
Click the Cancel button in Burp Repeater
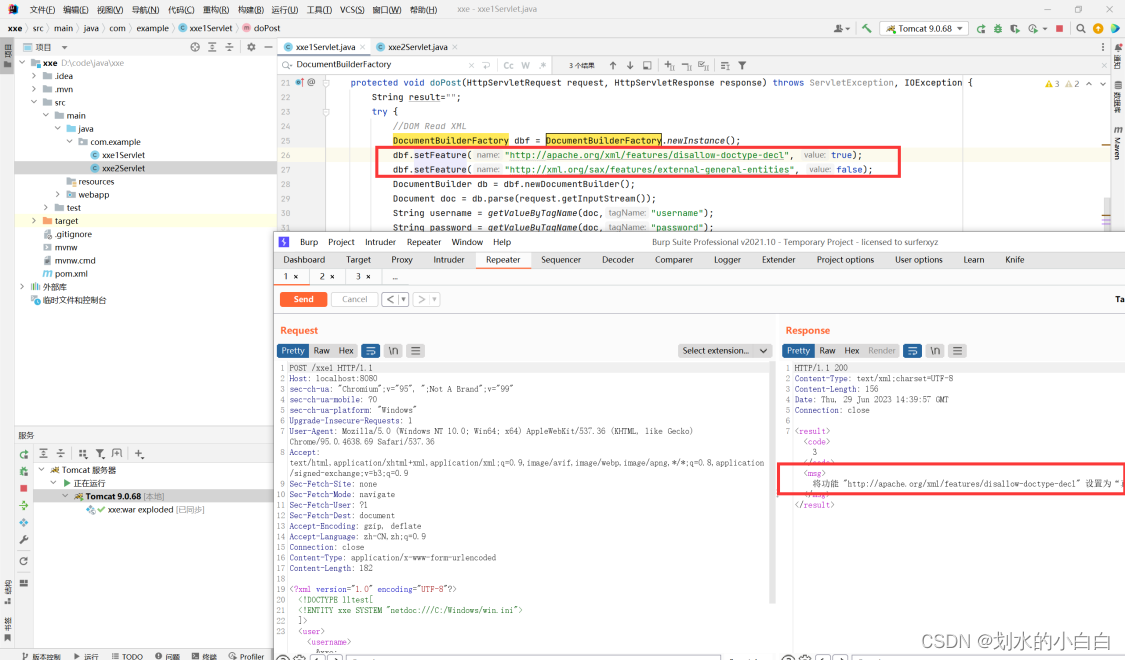tap(354, 299)
